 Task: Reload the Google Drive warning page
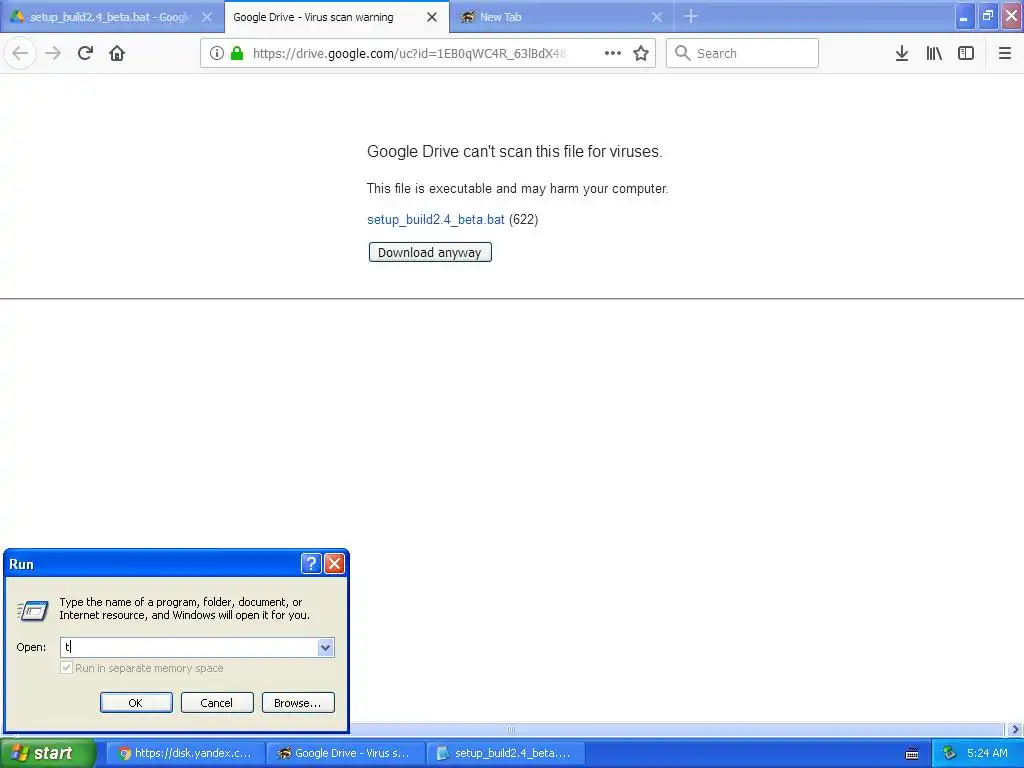pyautogui.click(x=85, y=54)
